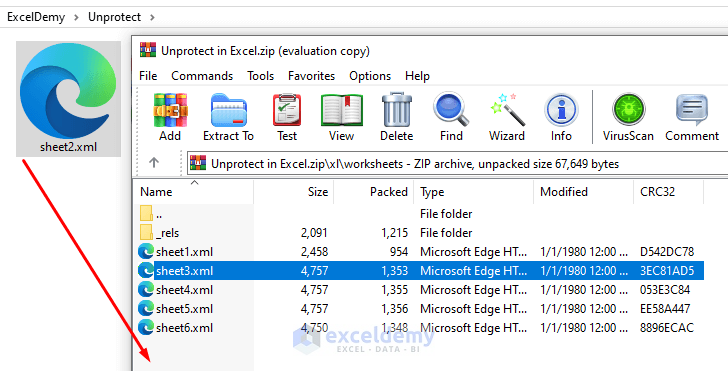Click the parent ".." folder icon
728x371 pixels.
click(x=146, y=213)
